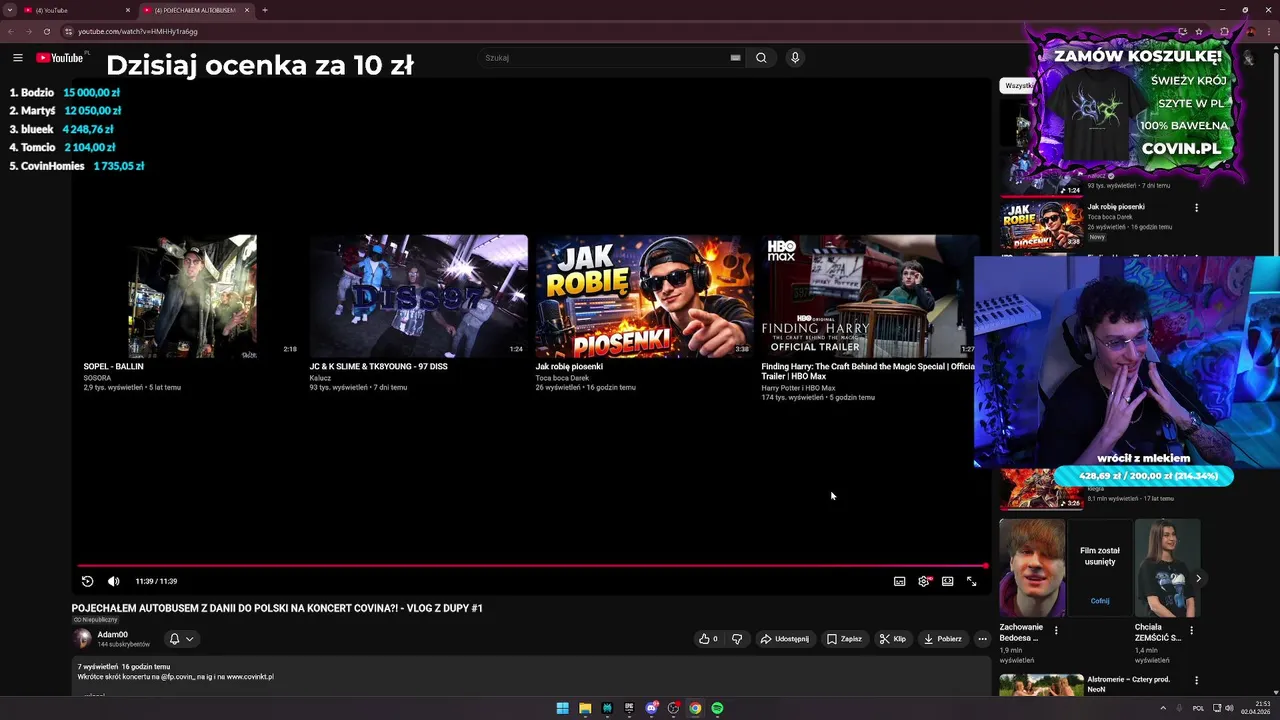Click the search magnifier button
This screenshot has width=1280, height=720.
[x=761, y=58]
